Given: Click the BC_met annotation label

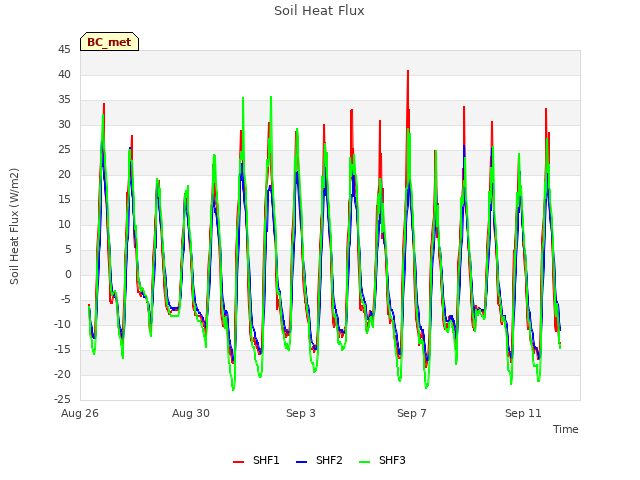Looking at the screenshot, I should [x=109, y=42].
